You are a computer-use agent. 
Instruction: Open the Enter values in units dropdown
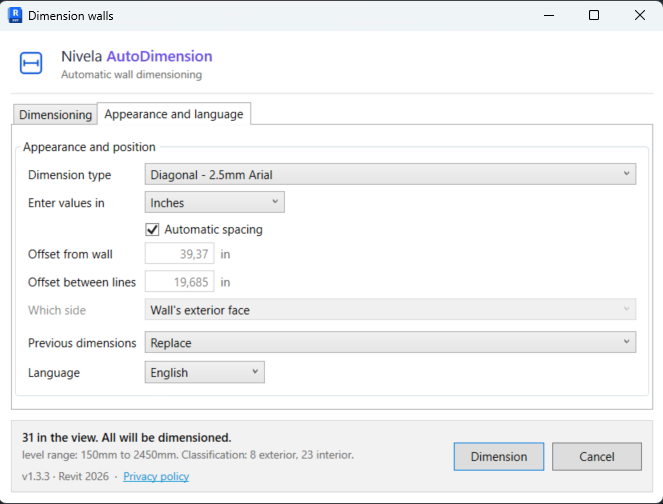point(214,202)
